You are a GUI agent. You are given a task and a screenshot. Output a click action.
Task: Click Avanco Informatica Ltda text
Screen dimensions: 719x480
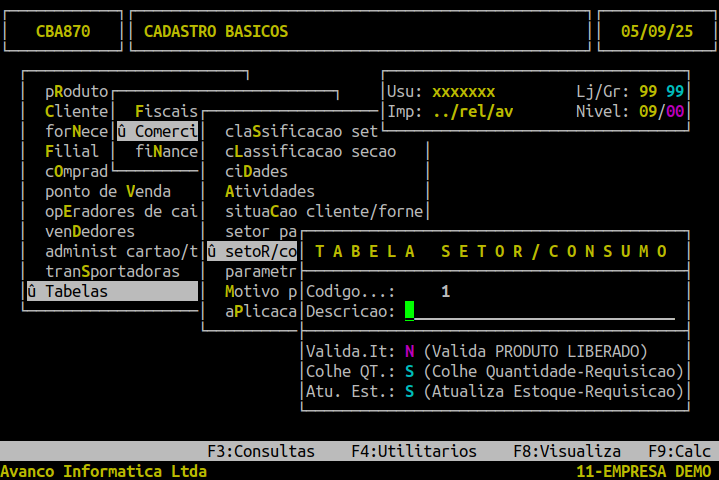[x=104, y=471]
